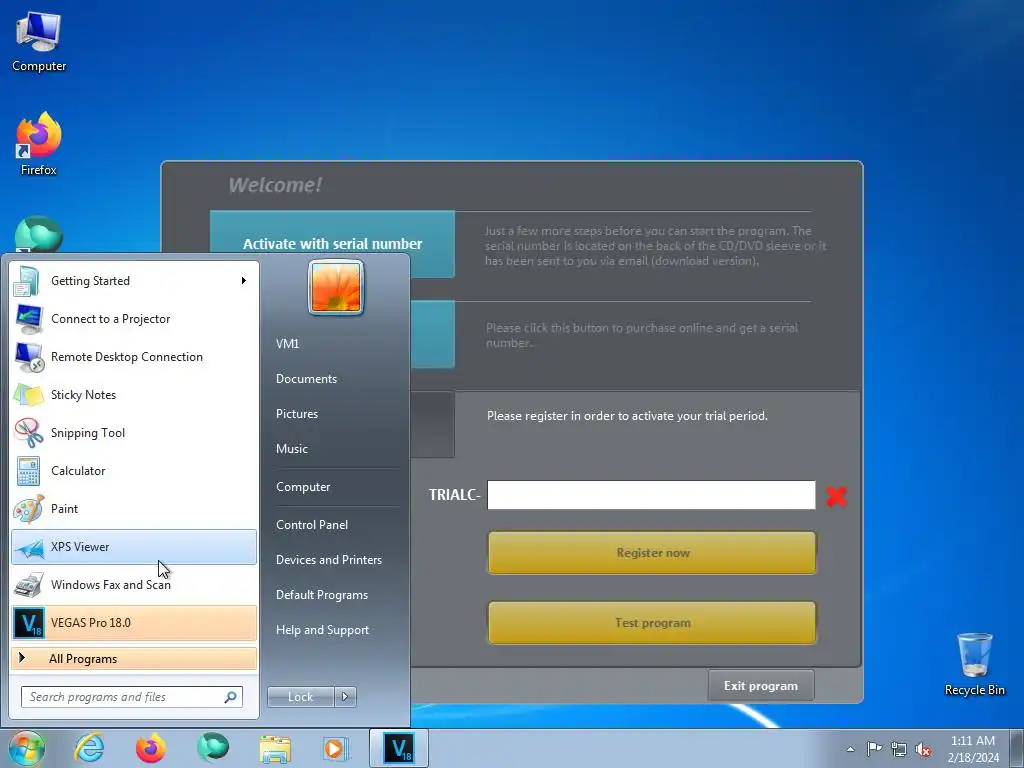Click the network tray icon

899,749
